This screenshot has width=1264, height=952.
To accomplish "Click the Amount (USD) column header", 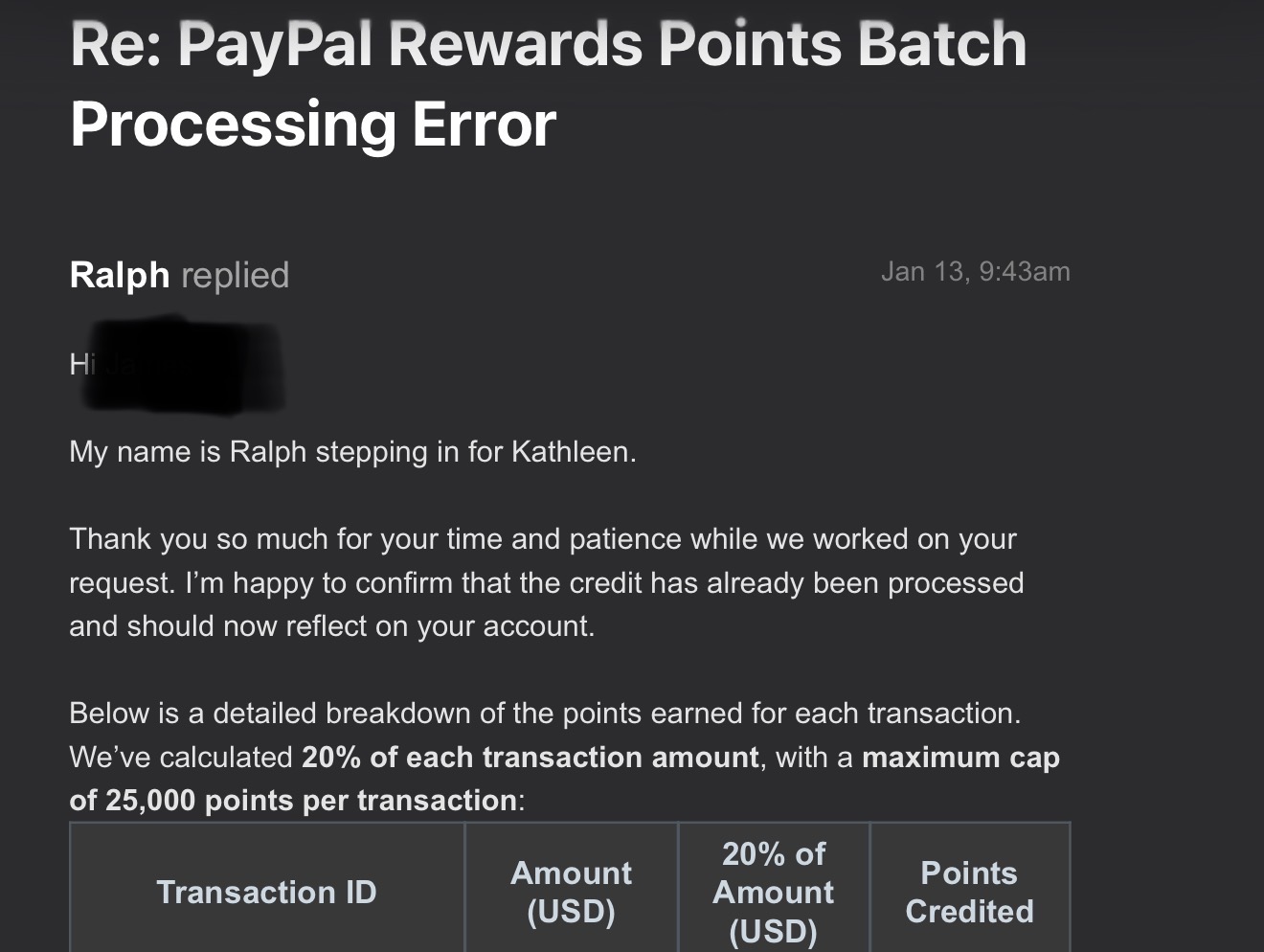I will pyautogui.click(x=572, y=892).
